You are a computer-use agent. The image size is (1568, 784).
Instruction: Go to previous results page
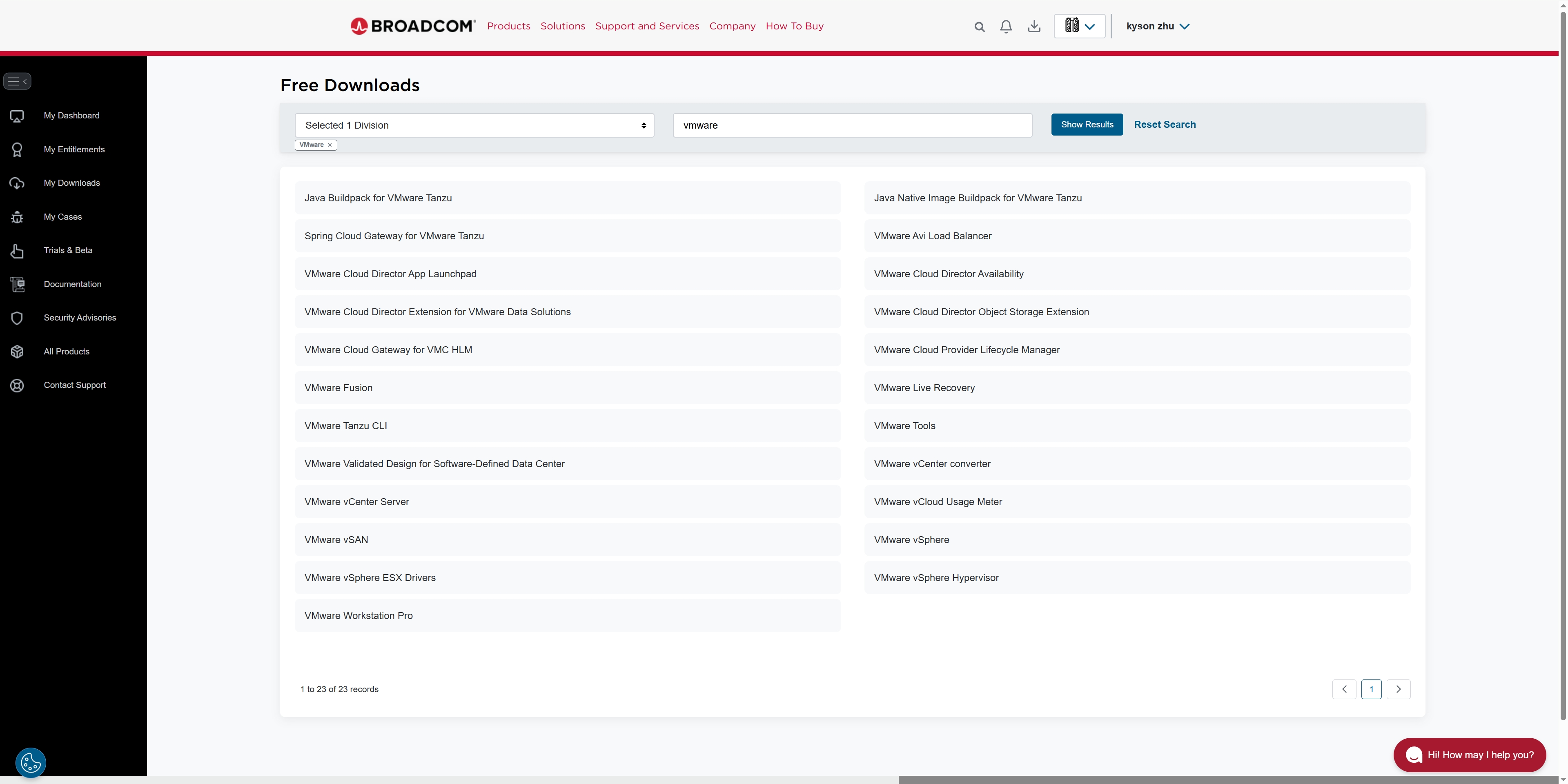[x=1343, y=689]
